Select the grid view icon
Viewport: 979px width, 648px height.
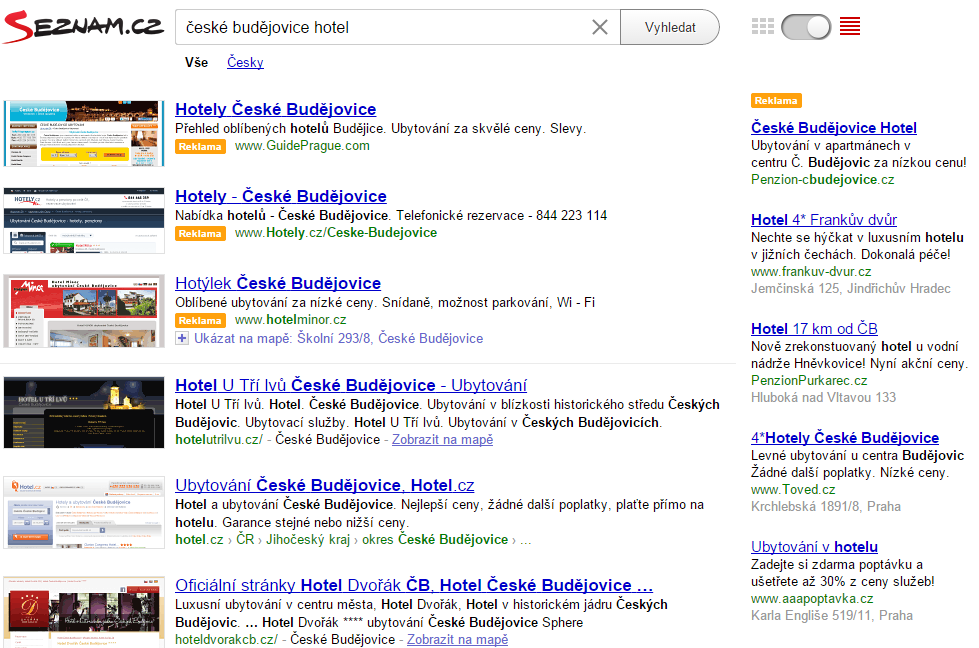pos(762,26)
